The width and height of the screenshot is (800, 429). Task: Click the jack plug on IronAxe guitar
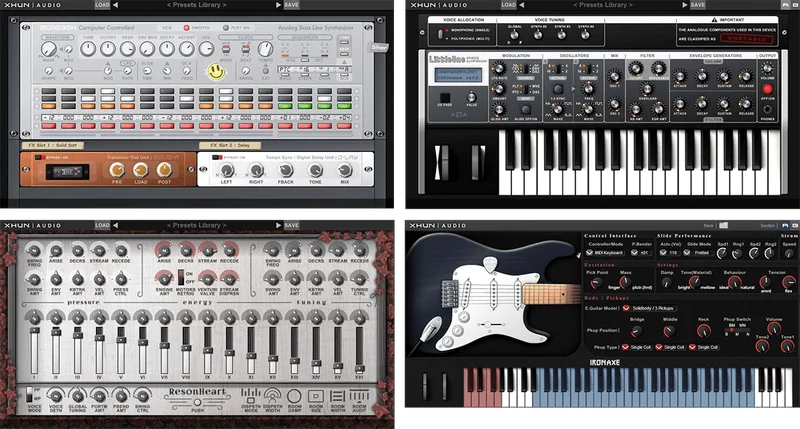point(430,330)
